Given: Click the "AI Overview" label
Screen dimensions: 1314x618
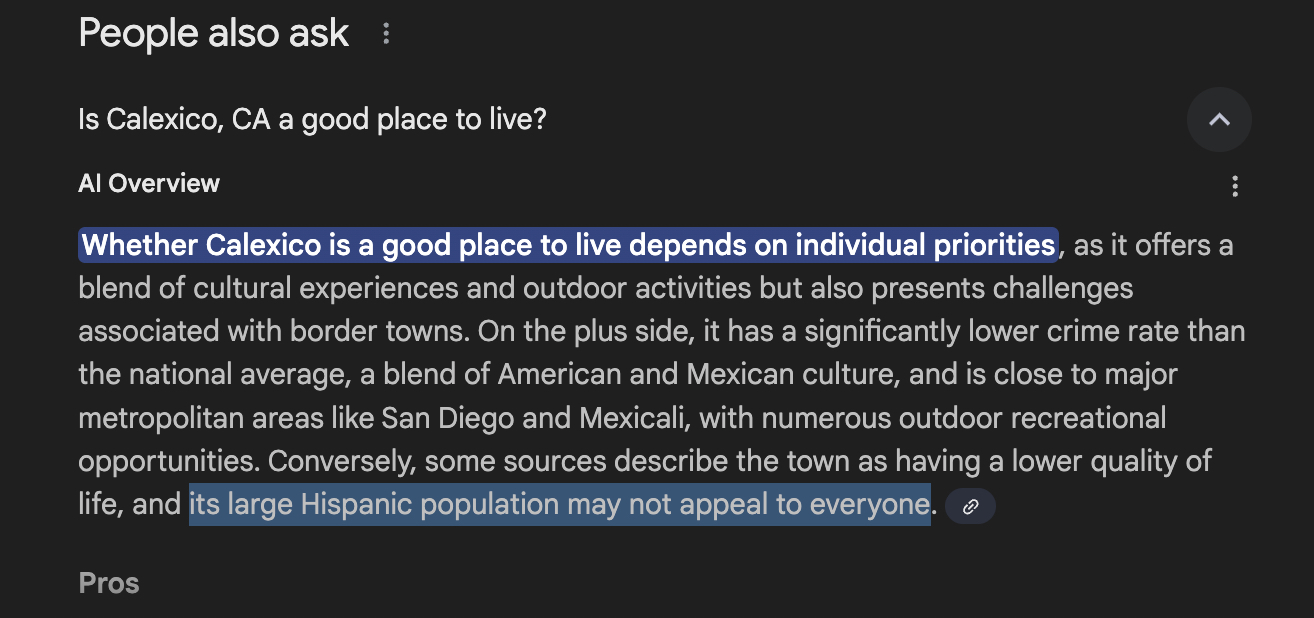Looking at the screenshot, I should click(149, 183).
